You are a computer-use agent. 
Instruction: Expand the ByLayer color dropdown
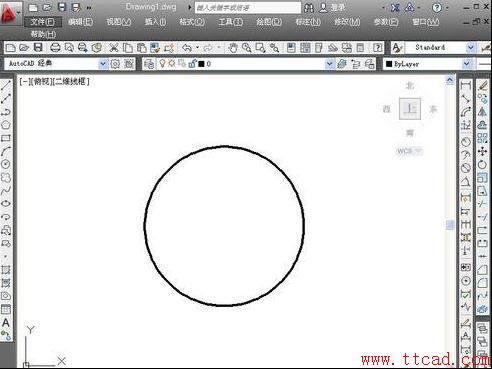[x=467, y=64]
